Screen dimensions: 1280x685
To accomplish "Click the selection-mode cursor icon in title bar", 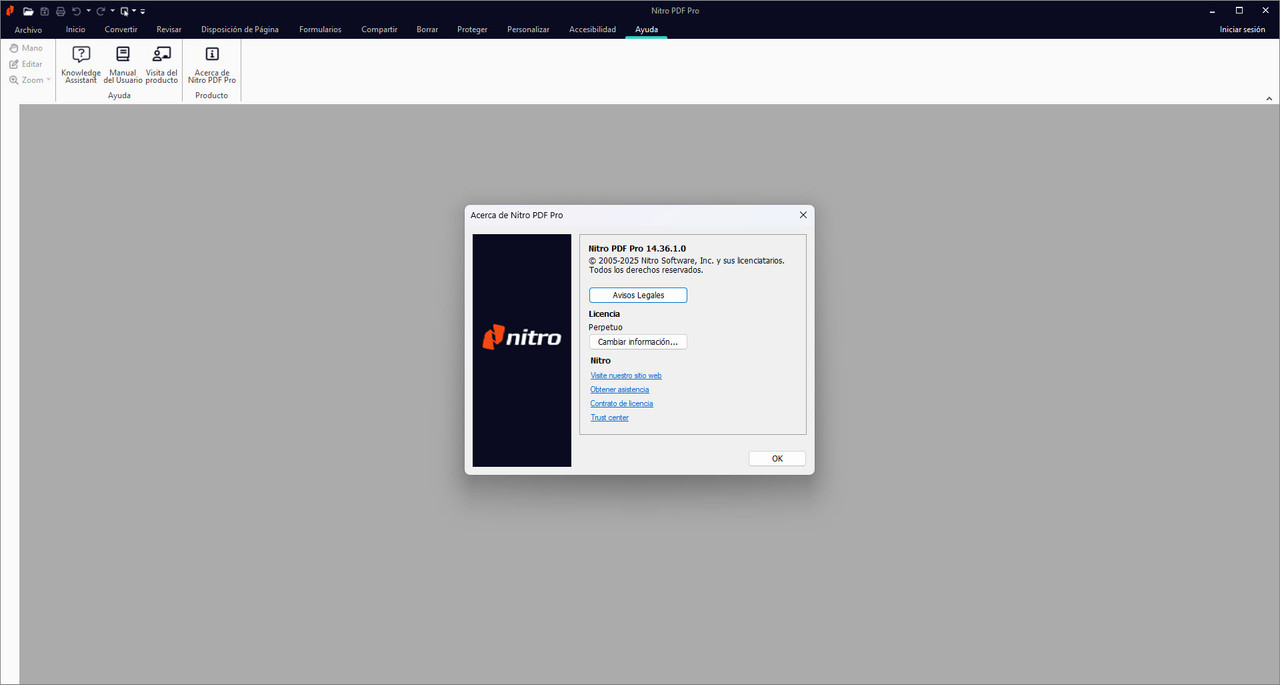I will (x=125, y=11).
